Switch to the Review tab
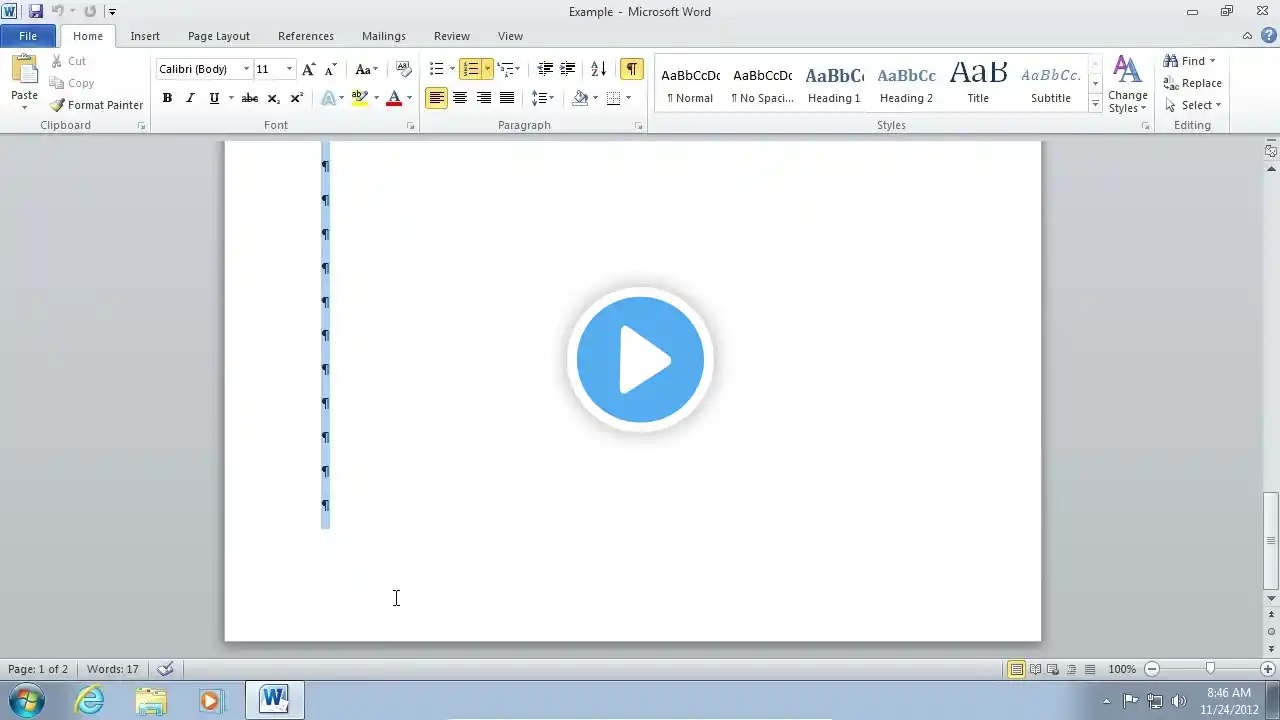Viewport: 1280px width, 720px height. 452,36
